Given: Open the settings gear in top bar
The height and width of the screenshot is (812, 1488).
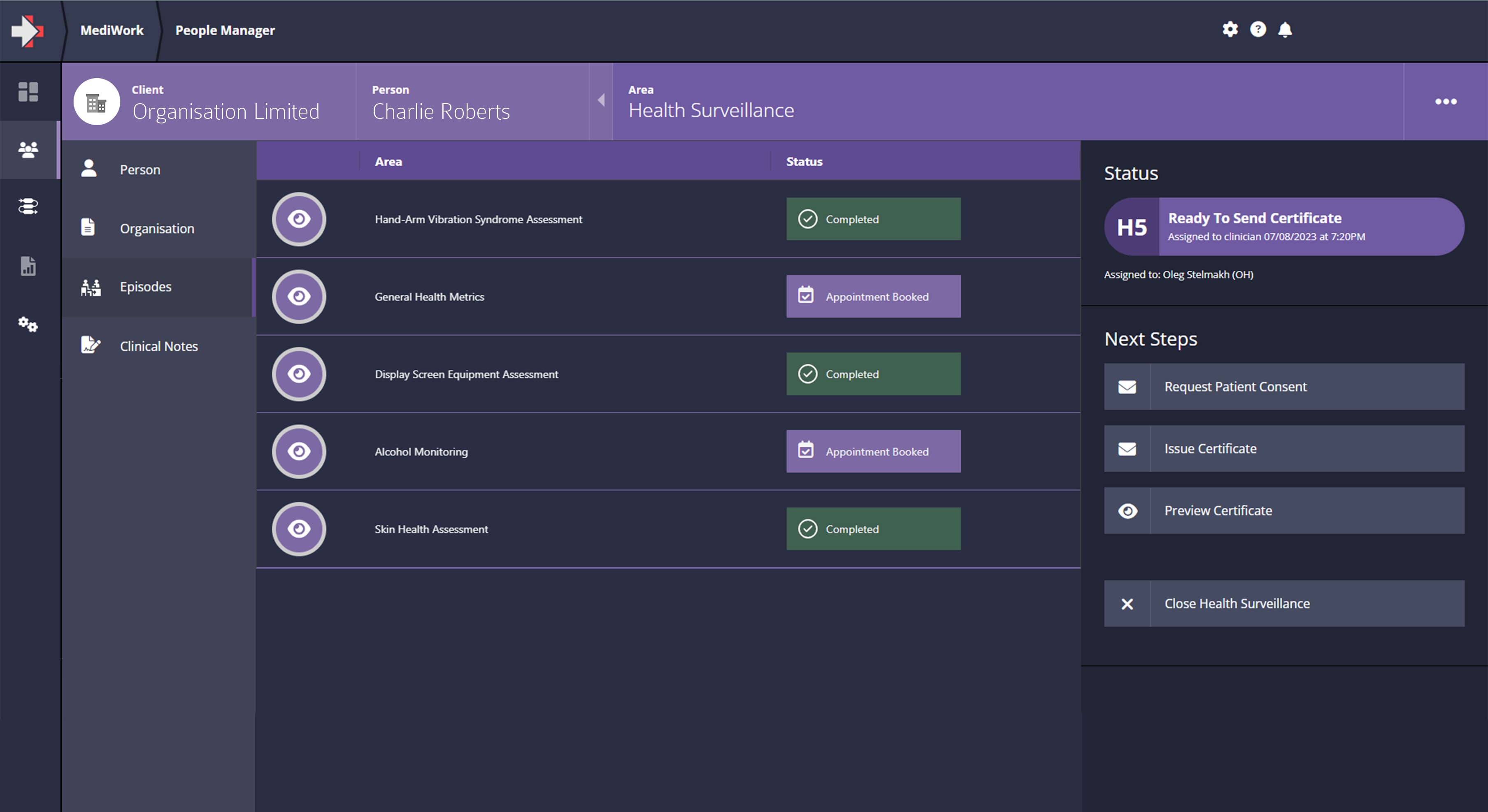Looking at the screenshot, I should pyautogui.click(x=1230, y=30).
